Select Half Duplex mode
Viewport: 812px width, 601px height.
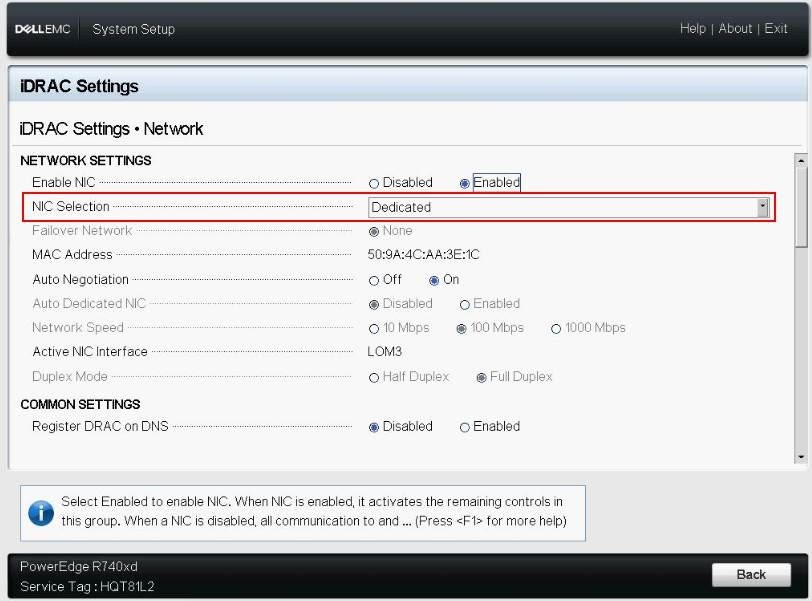375,376
